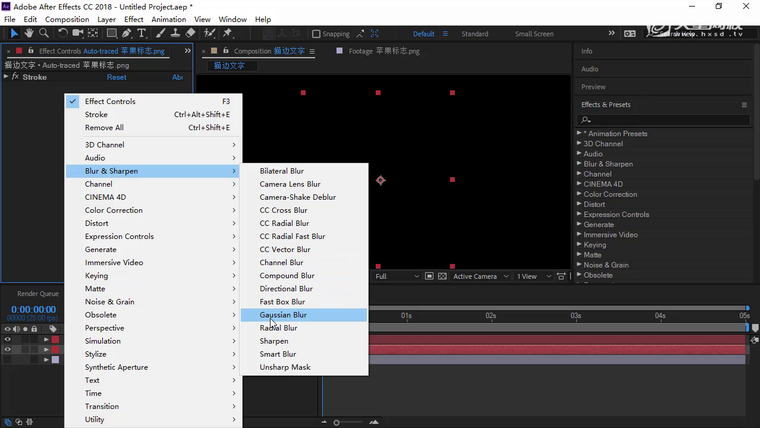760x428 pixels.
Task: Select the Puppet Pin tool
Action: [228, 33]
